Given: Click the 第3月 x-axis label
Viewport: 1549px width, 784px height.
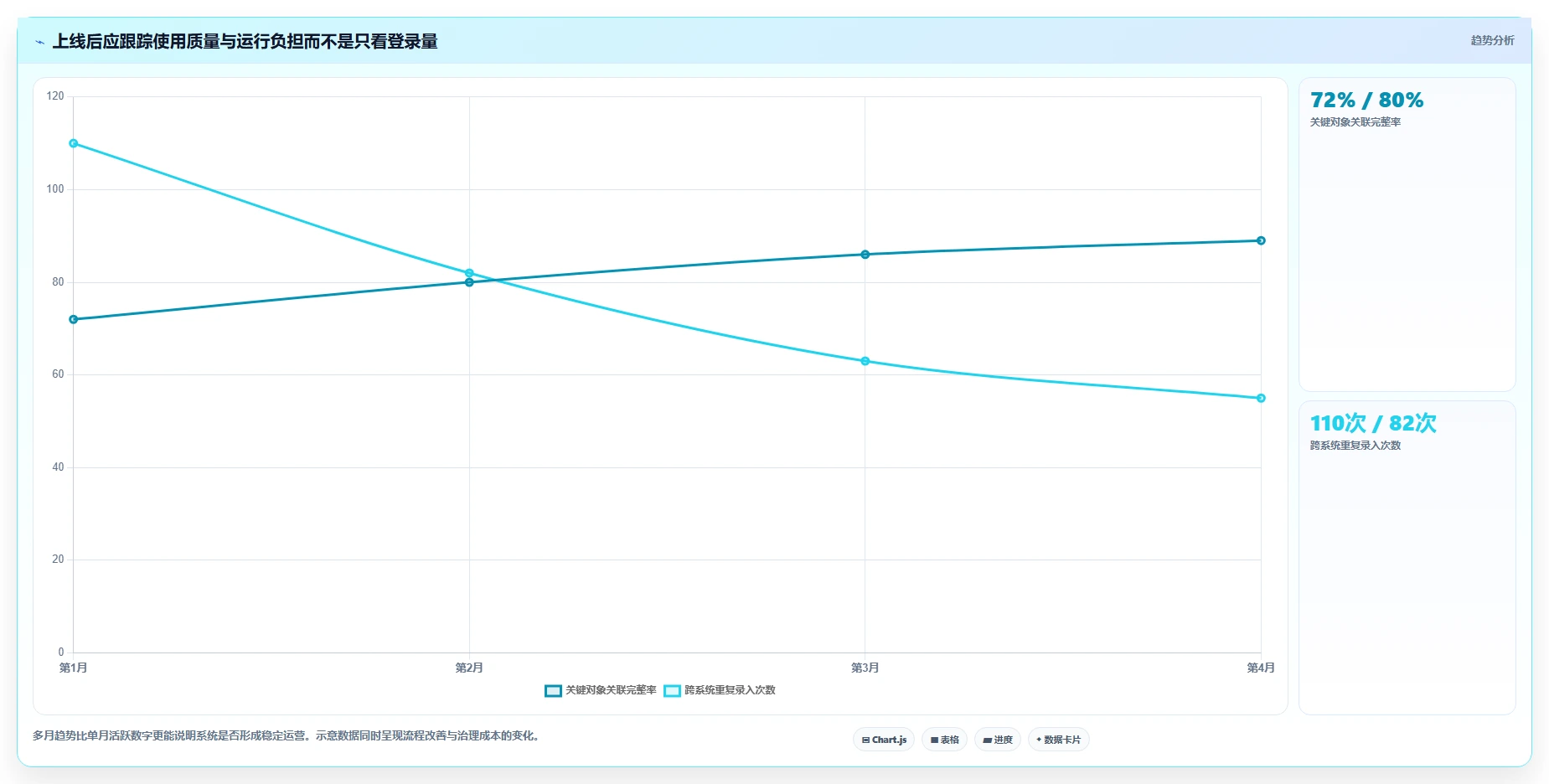Looking at the screenshot, I should (865, 668).
